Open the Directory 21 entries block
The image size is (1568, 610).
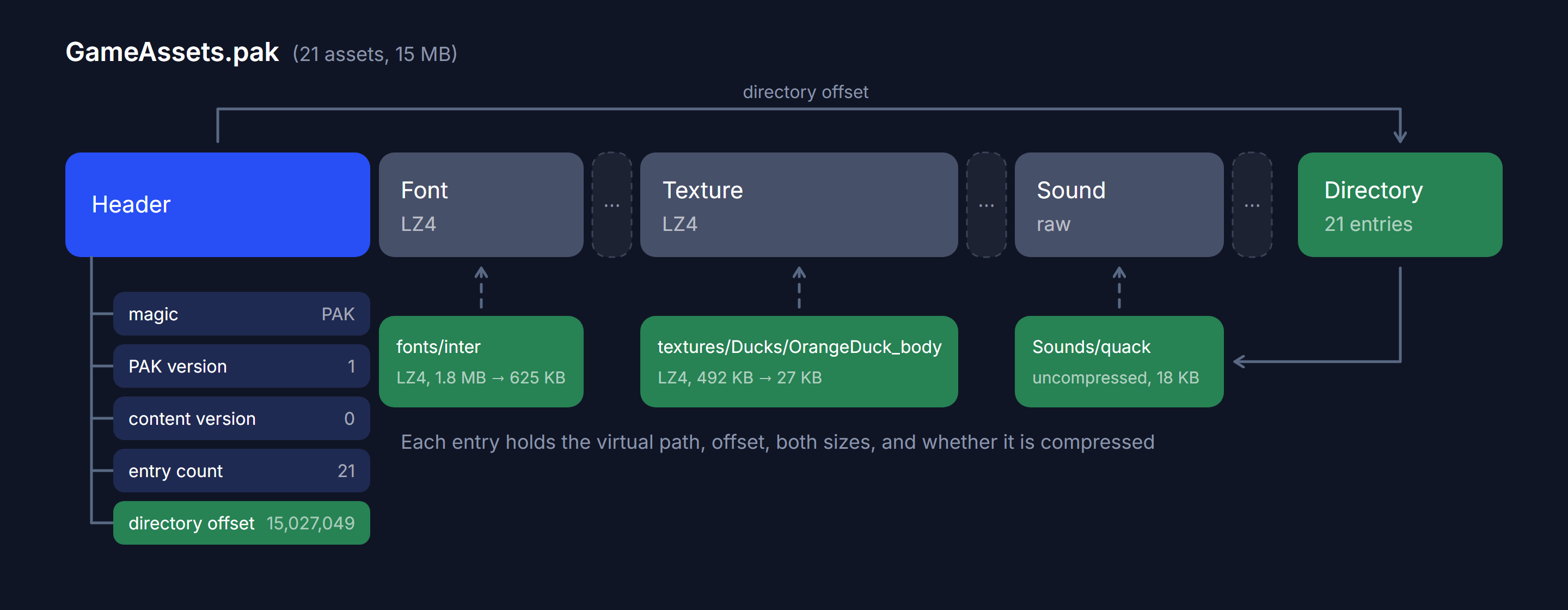point(1399,205)
